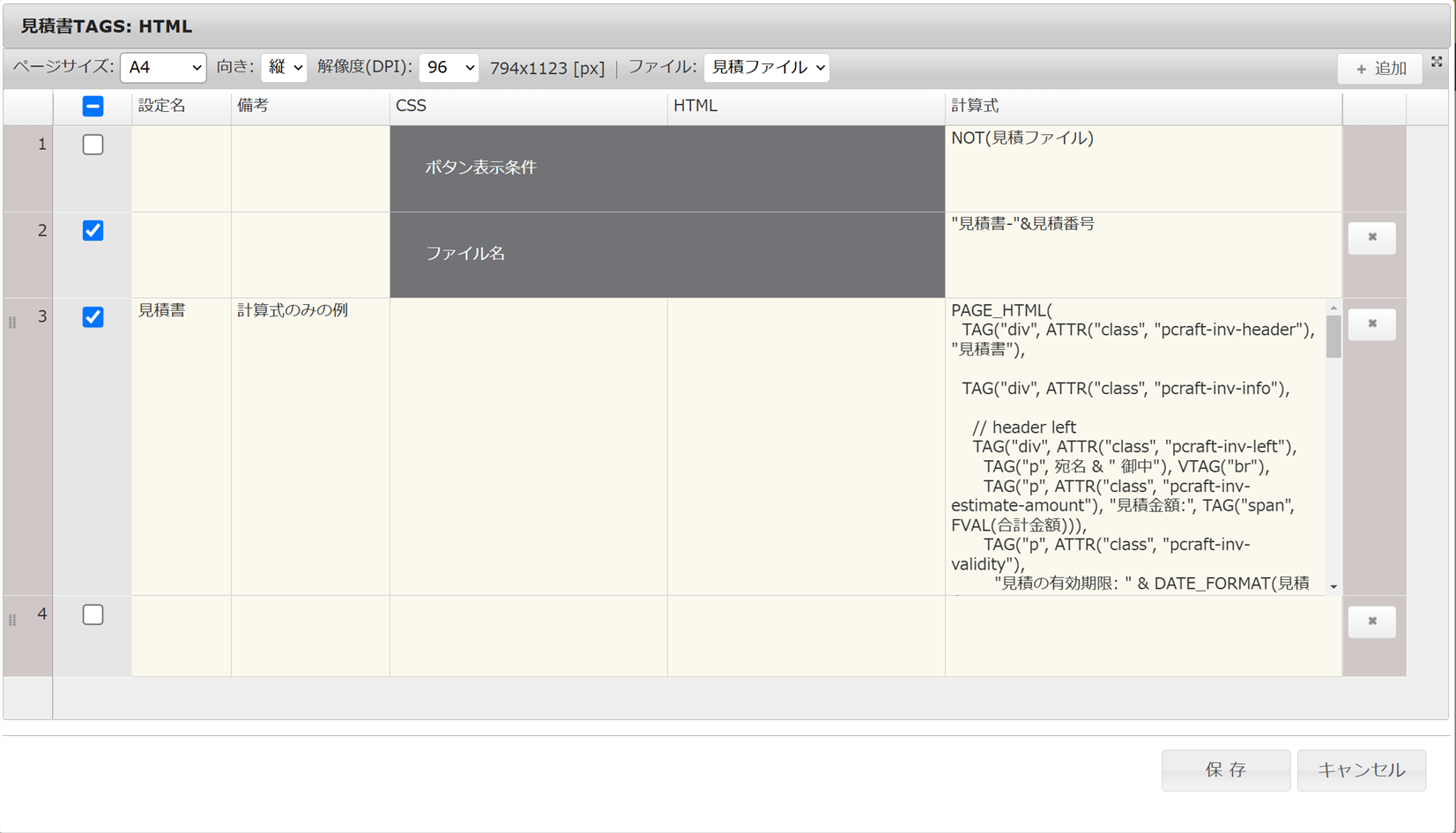1456x833 pixels.
Task: Click the 備考 column header
Action: click(x=310, y=107)
